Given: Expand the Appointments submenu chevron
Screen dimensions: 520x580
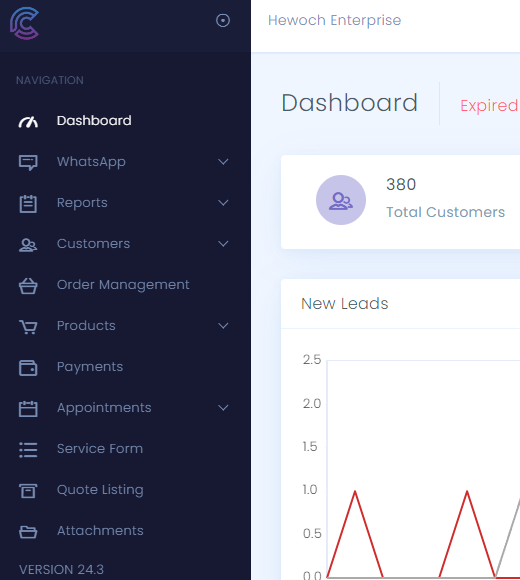Looking at the screenshot, I should [223, 408].
